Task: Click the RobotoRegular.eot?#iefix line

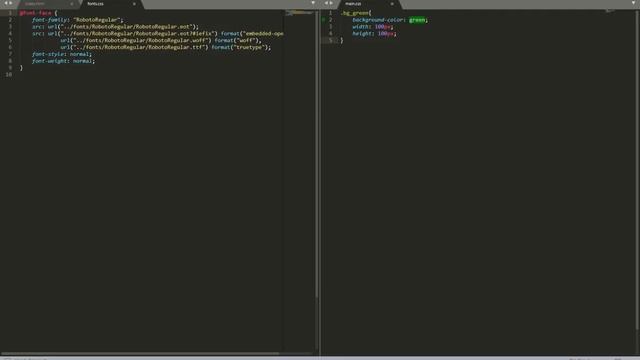Action: click(x=158, y=33)
